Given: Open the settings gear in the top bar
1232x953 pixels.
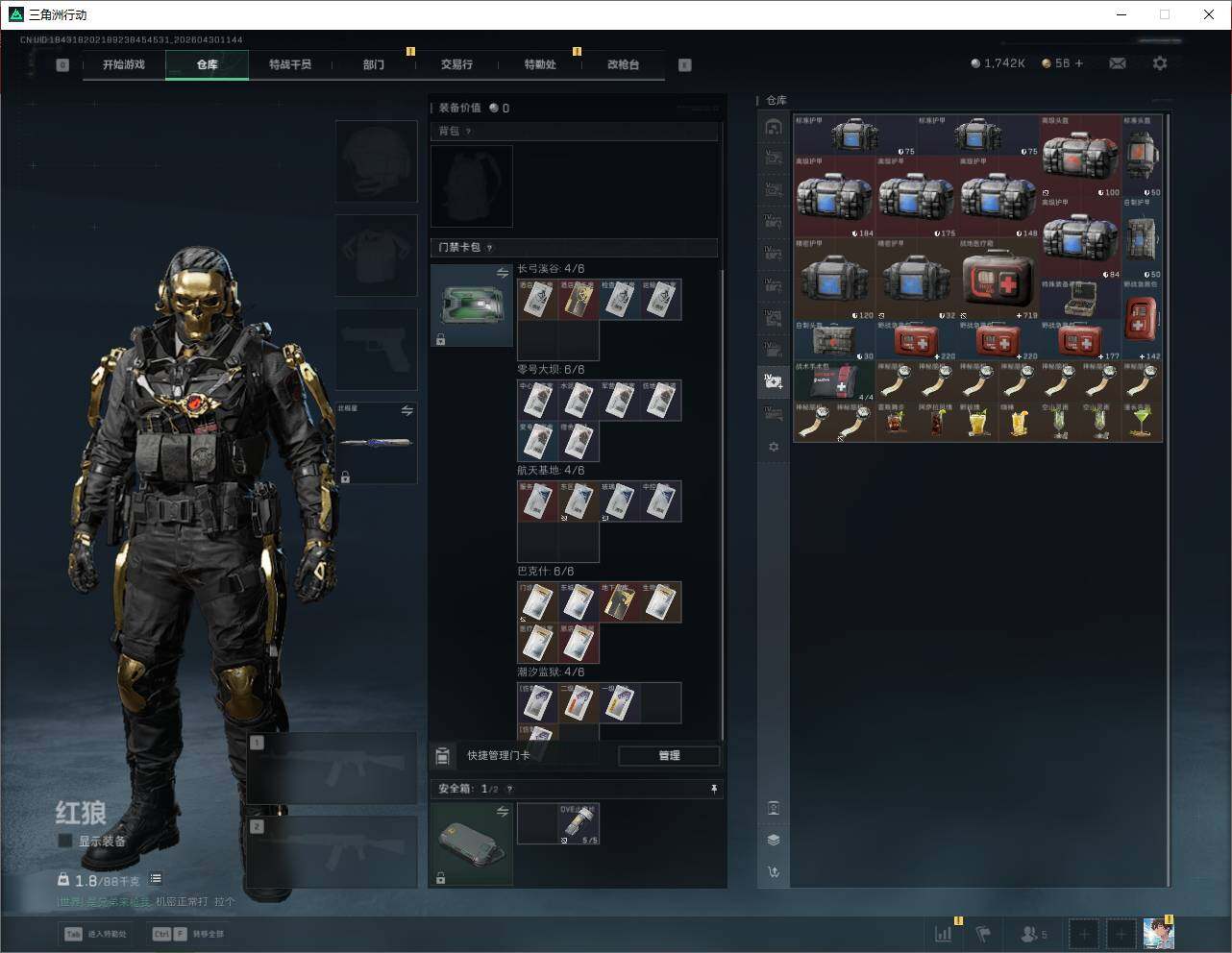Looking at the screenshot, I should 1160,63.
